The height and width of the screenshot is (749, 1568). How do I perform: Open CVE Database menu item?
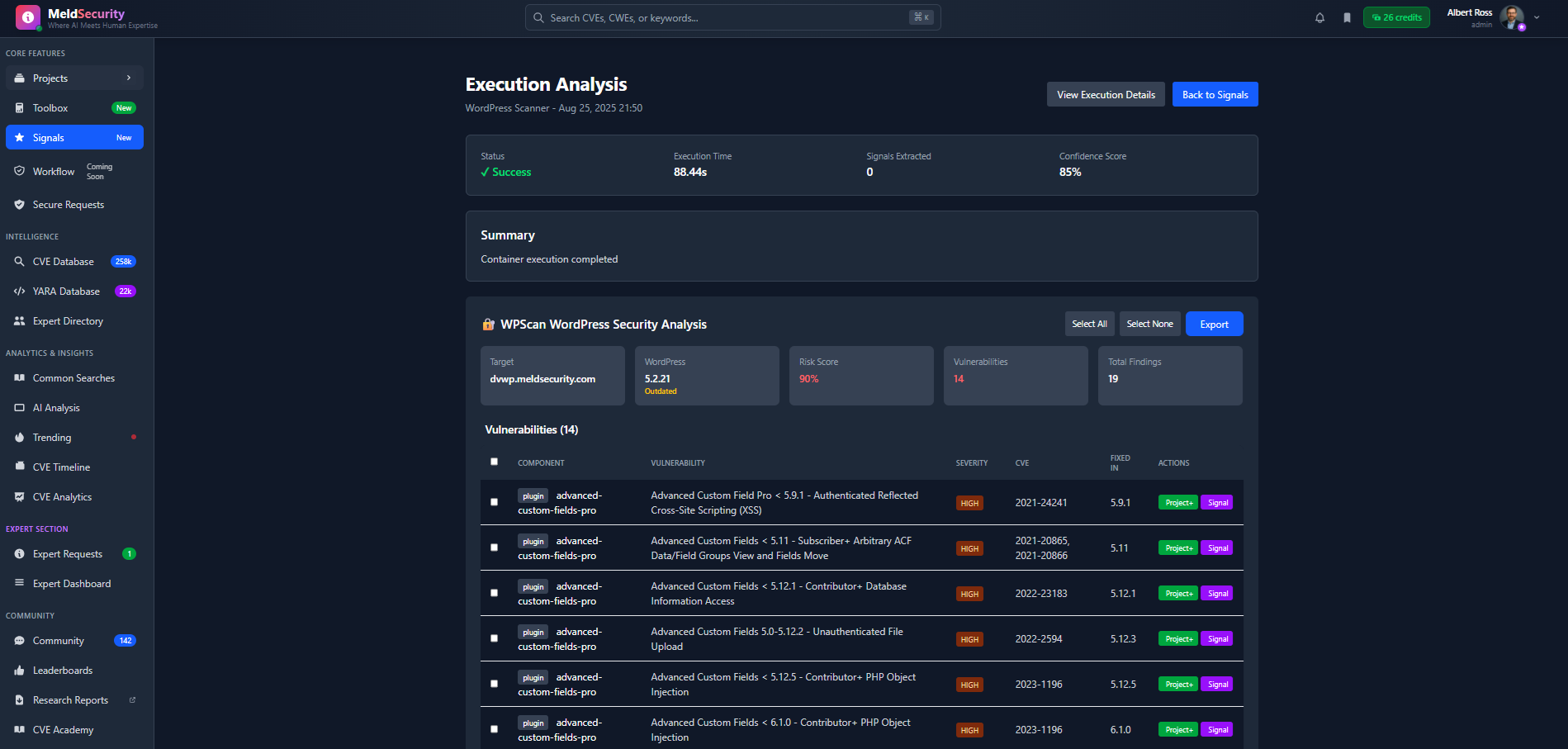(x=74, y=262)
